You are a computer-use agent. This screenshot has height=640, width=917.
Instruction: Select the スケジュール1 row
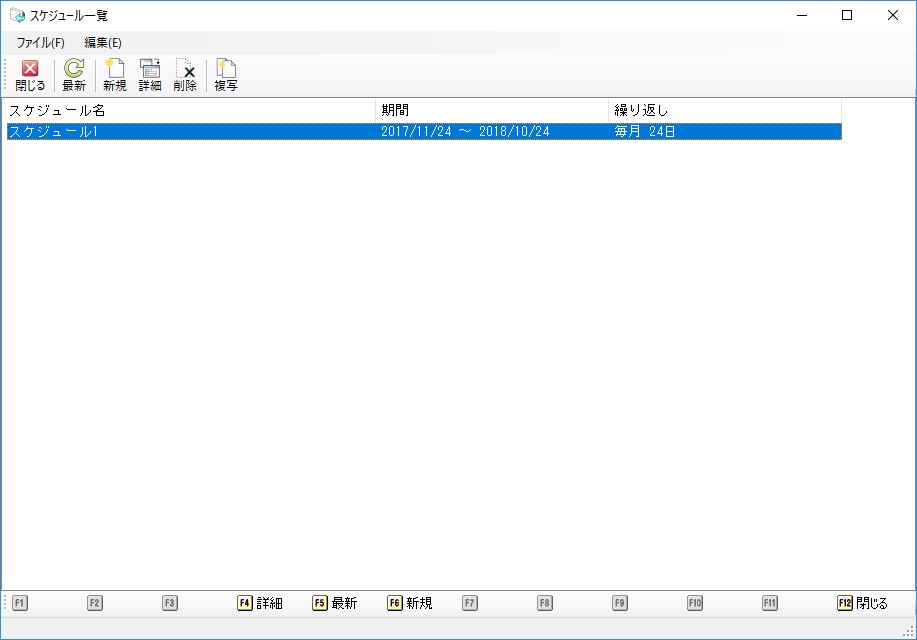190,131
